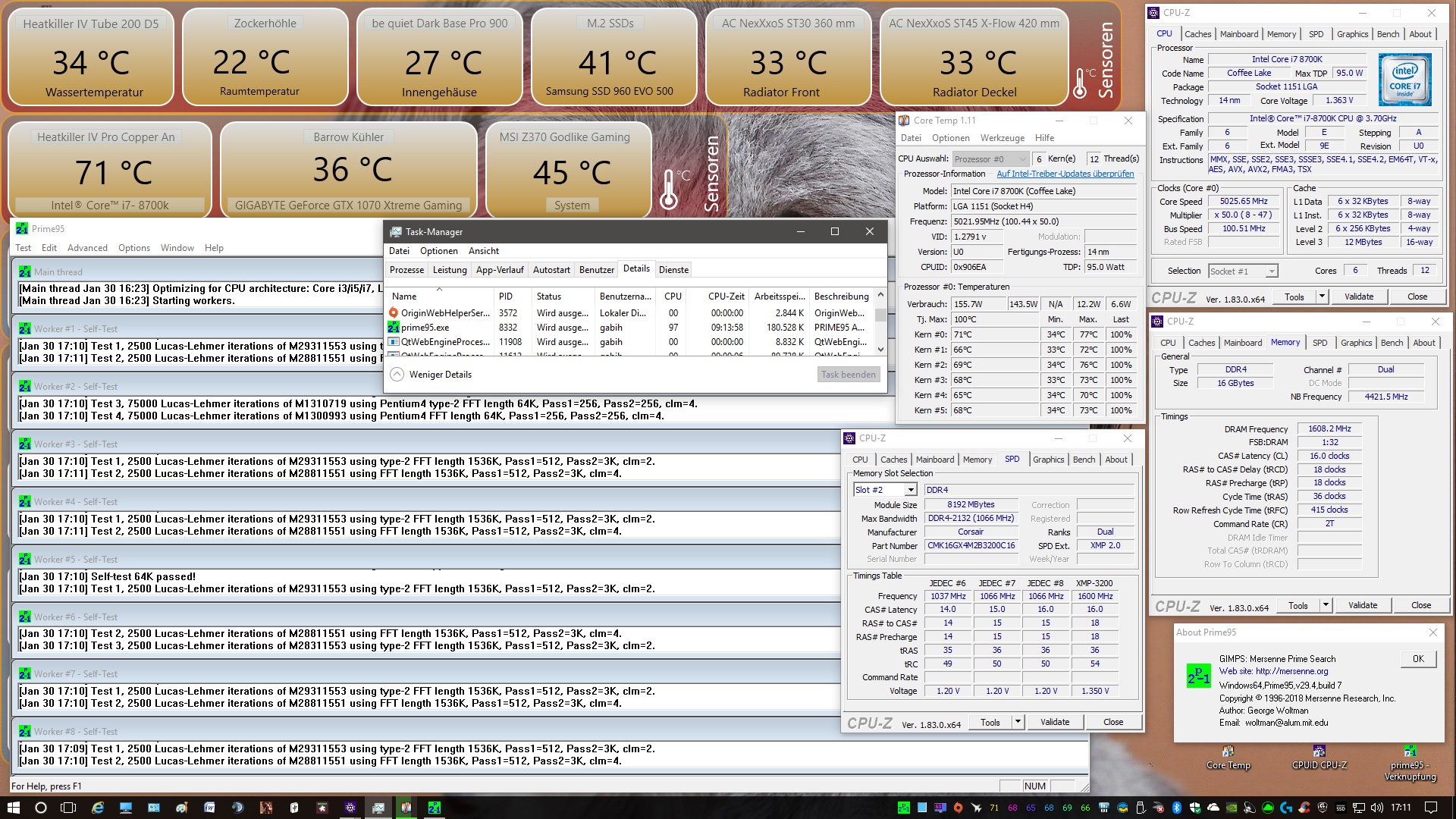This screenshot has width=1456, height=819.
Task: Click OK in About Prime95 dialog
Action: click(1418, 659)
